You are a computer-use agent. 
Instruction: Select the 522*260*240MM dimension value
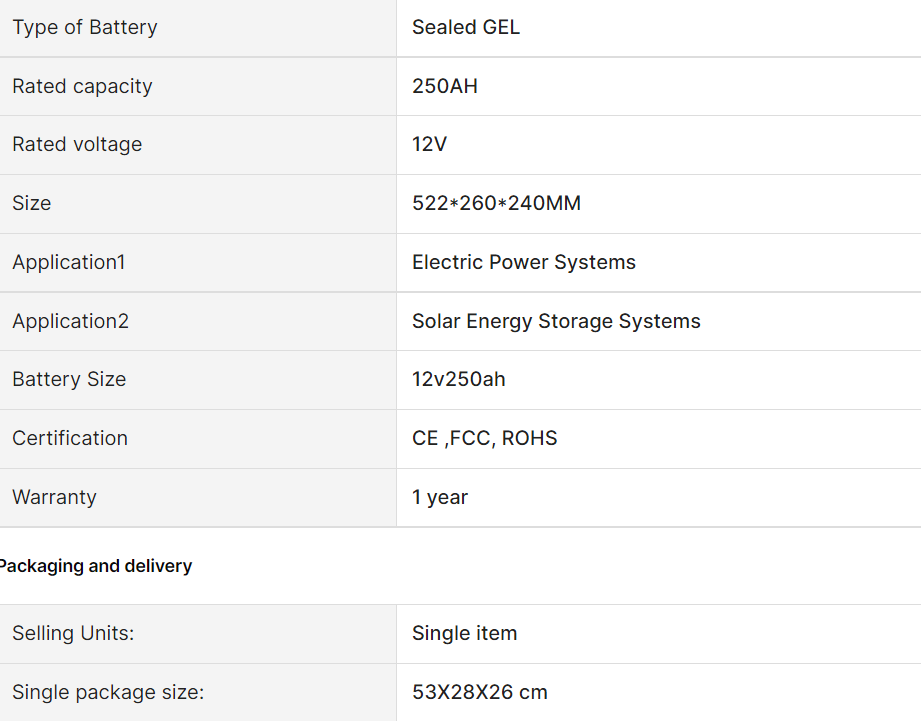496,203
